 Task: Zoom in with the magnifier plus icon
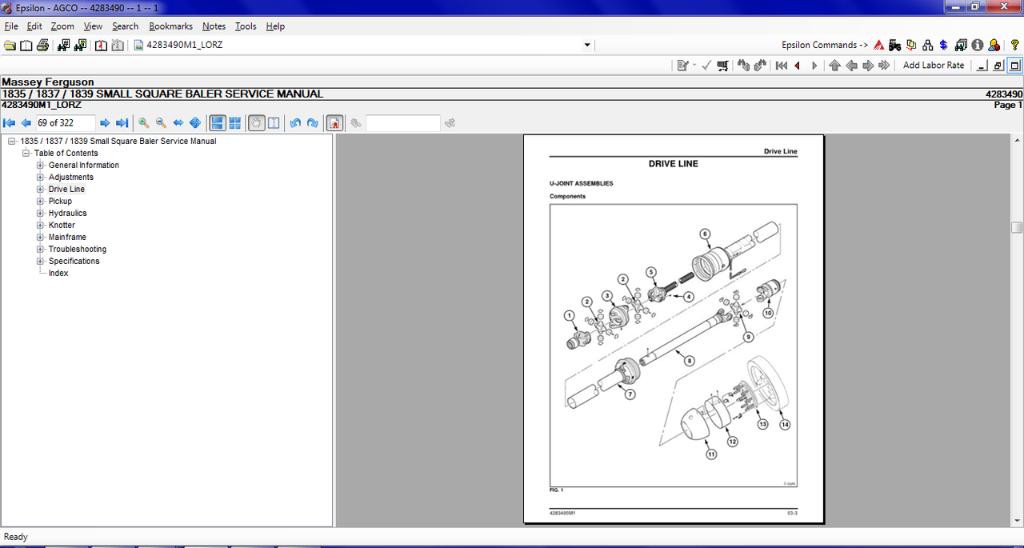pos(144,123)
